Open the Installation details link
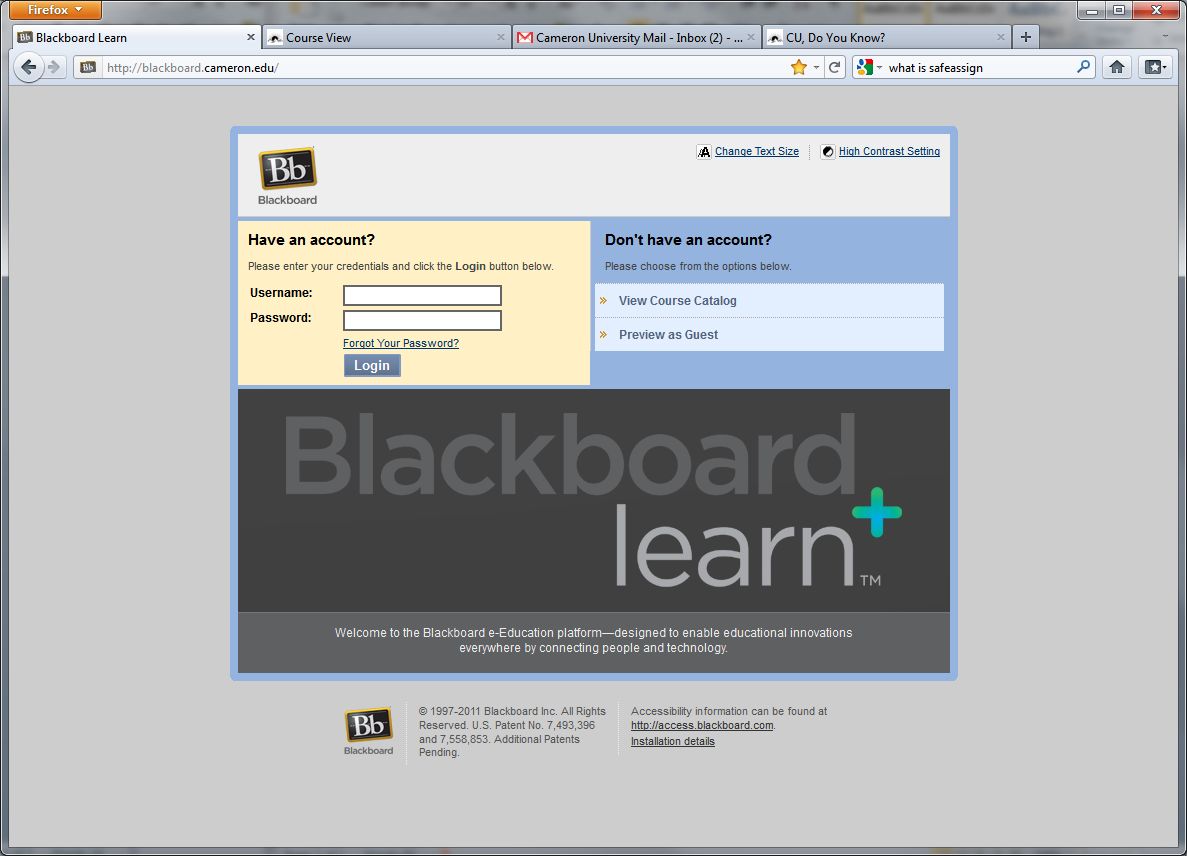The image size is (1187, 856). [672, 742]
